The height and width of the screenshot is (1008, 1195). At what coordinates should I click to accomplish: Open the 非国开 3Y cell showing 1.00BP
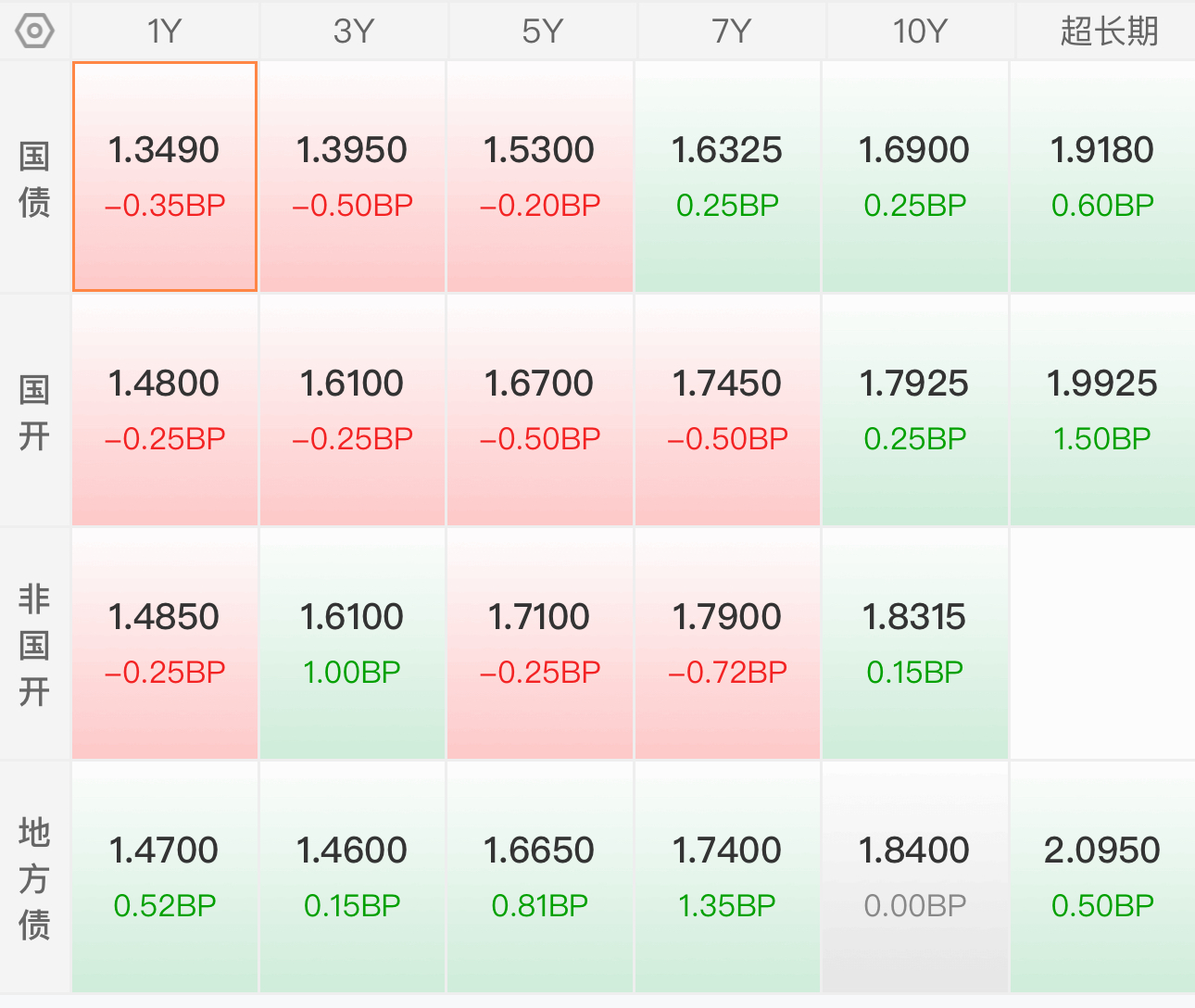[x=352, y=644]
